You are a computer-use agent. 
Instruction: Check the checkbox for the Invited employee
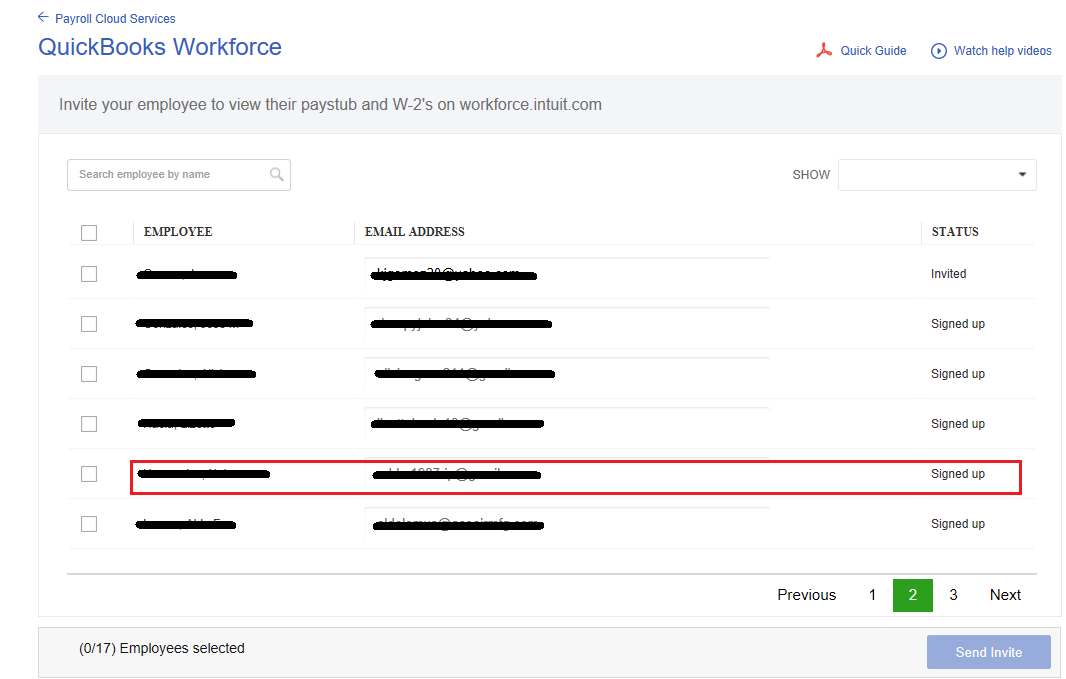(89, 273)
